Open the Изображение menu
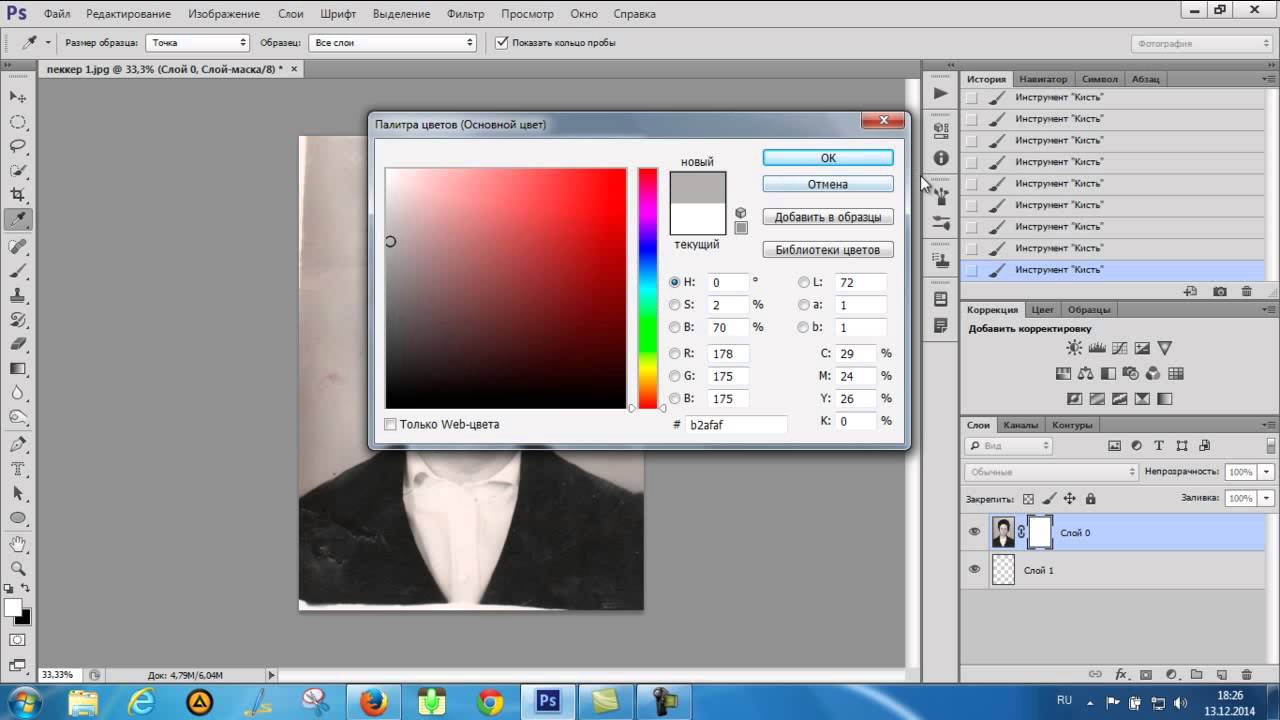Screen dimensions: 1280x720 (224, 14)
